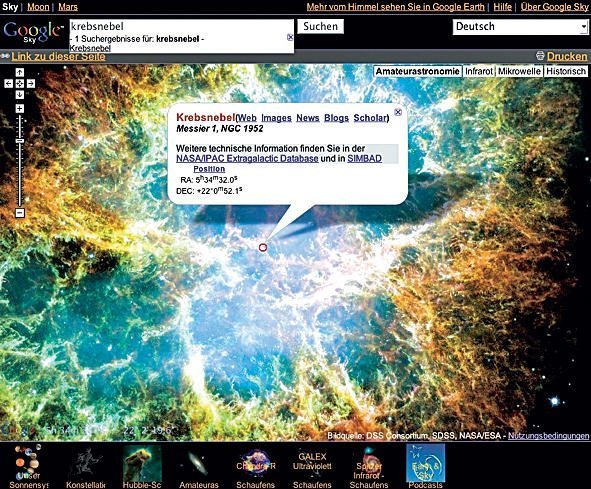Open Konstellationen thumbnail
The image size is (591, 489).
[x=86, y=466]
